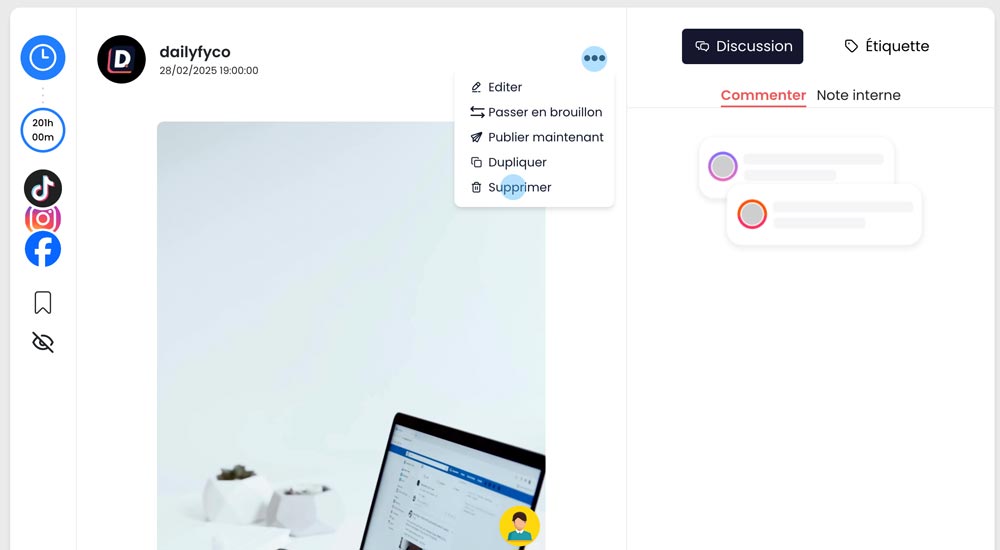Click the speech bubbles icon in Discussion
The height and width of the screenshot is (550, 1000).
tap(702, 47)
